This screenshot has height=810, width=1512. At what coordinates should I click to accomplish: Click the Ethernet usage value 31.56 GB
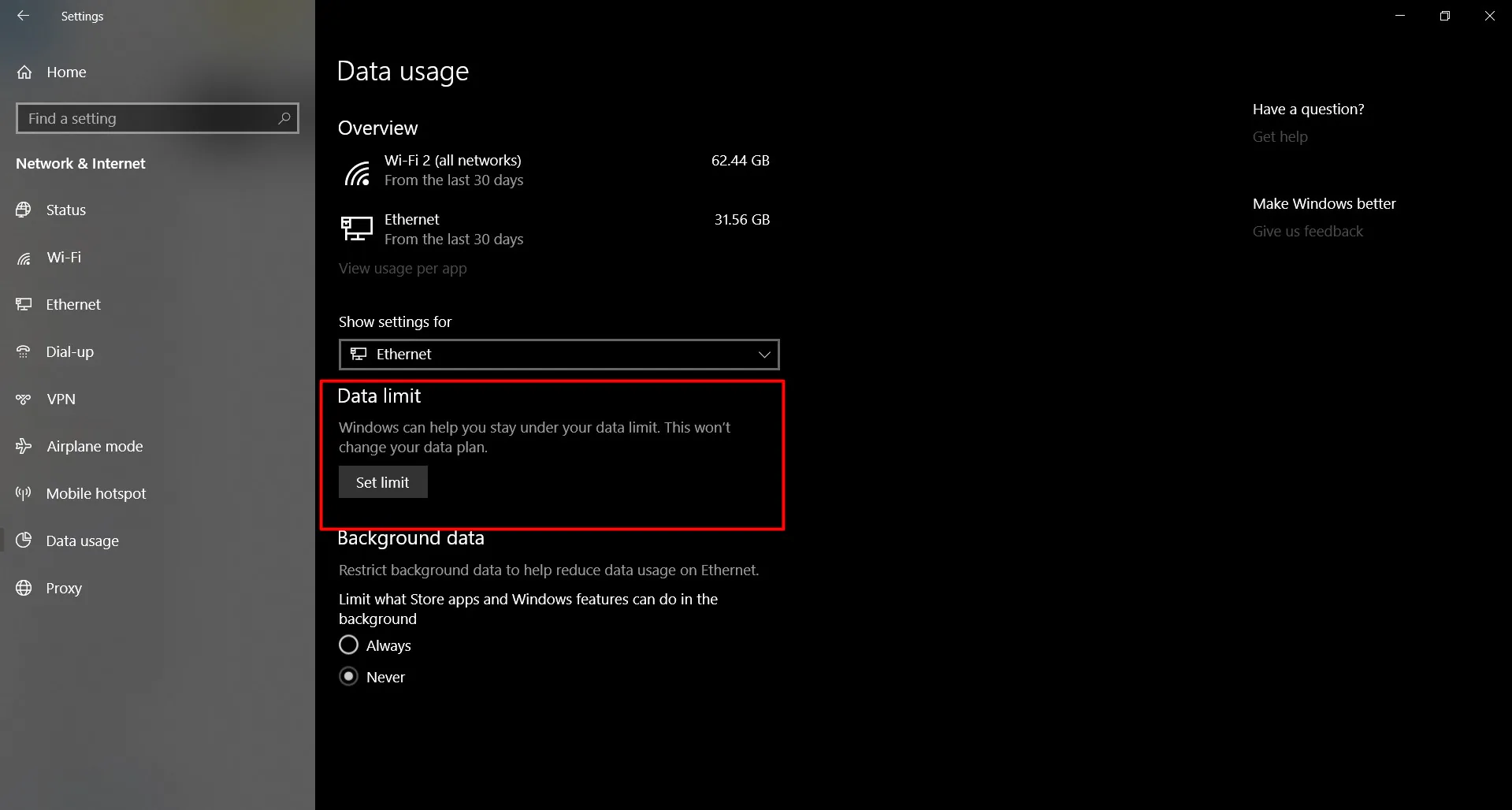741,220
